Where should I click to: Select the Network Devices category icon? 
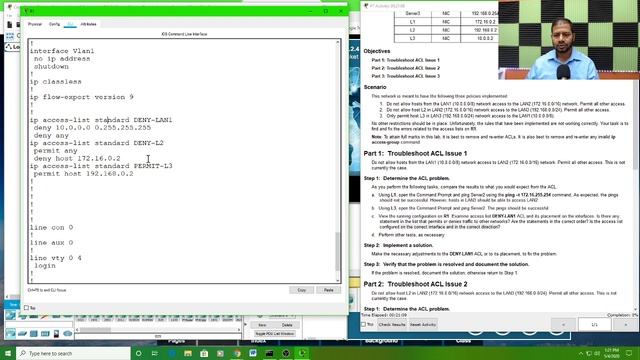click(11, 315)
